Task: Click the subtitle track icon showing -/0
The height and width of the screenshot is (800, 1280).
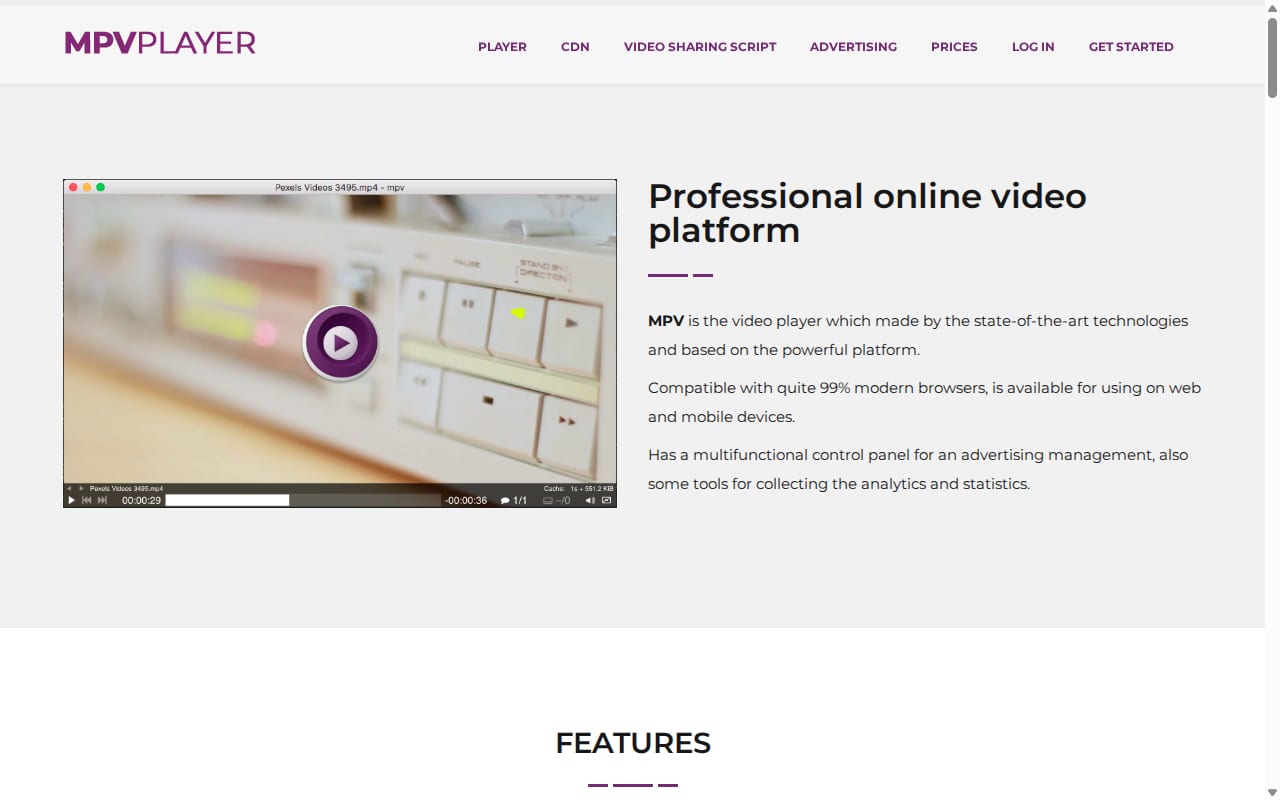Action: (557, 500)
